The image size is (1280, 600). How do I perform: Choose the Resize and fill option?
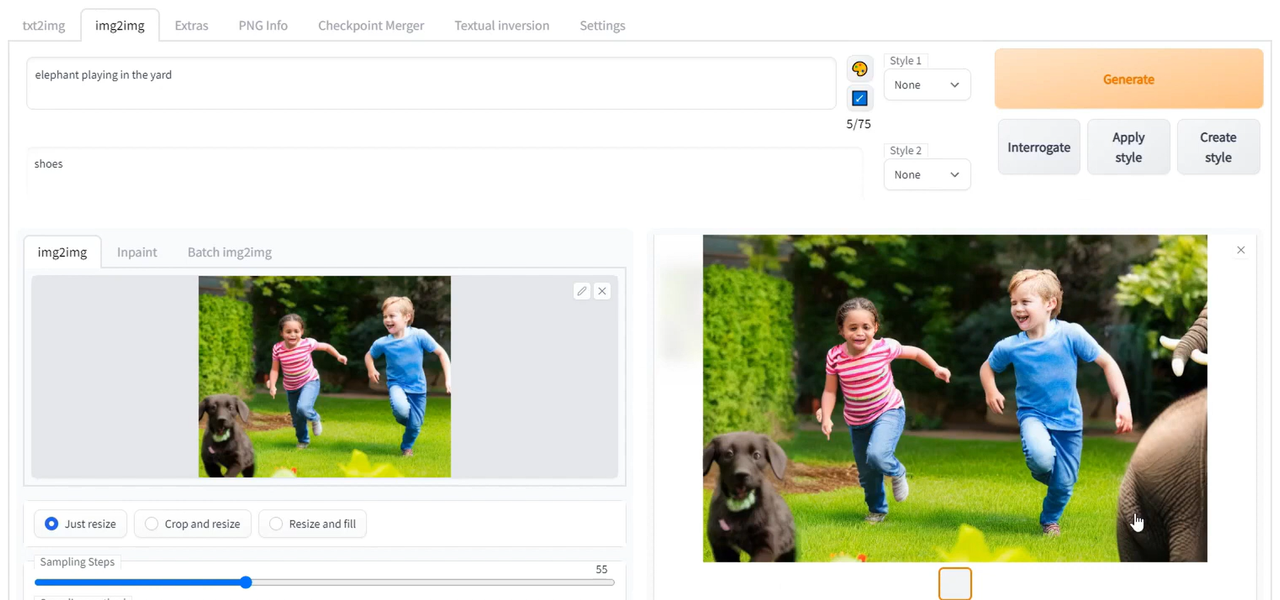(312, 524)
